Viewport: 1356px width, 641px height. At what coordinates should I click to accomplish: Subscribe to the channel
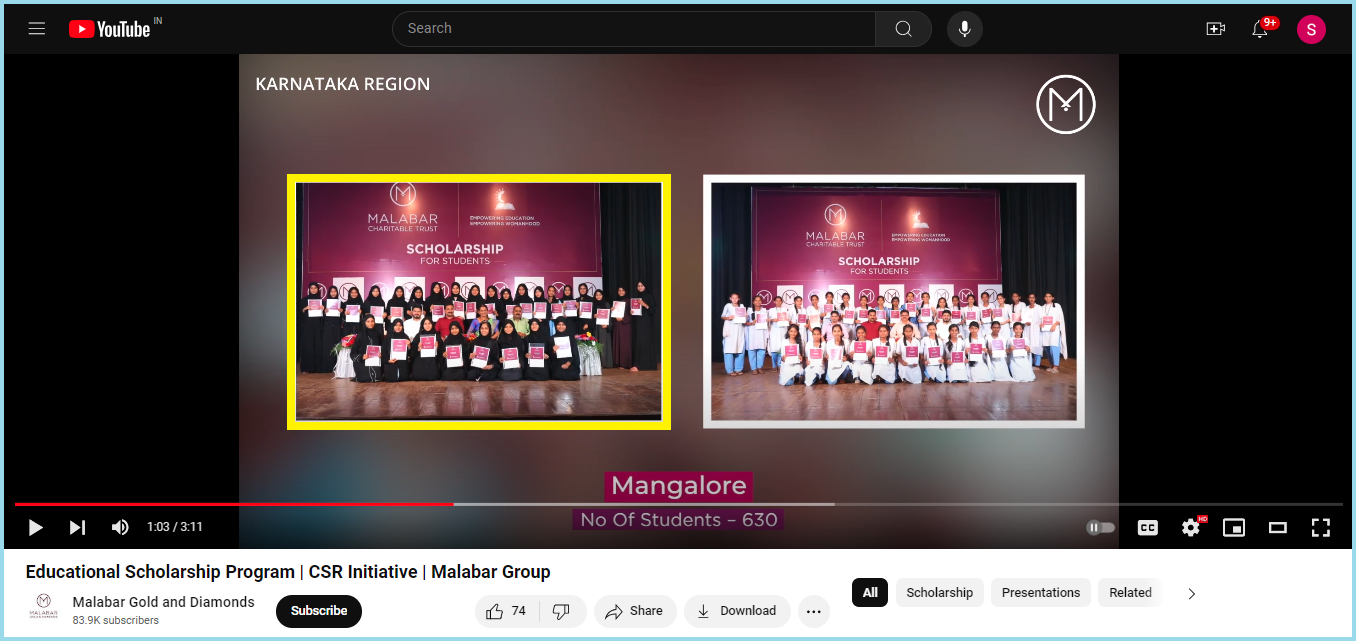(x=319, y=611)
